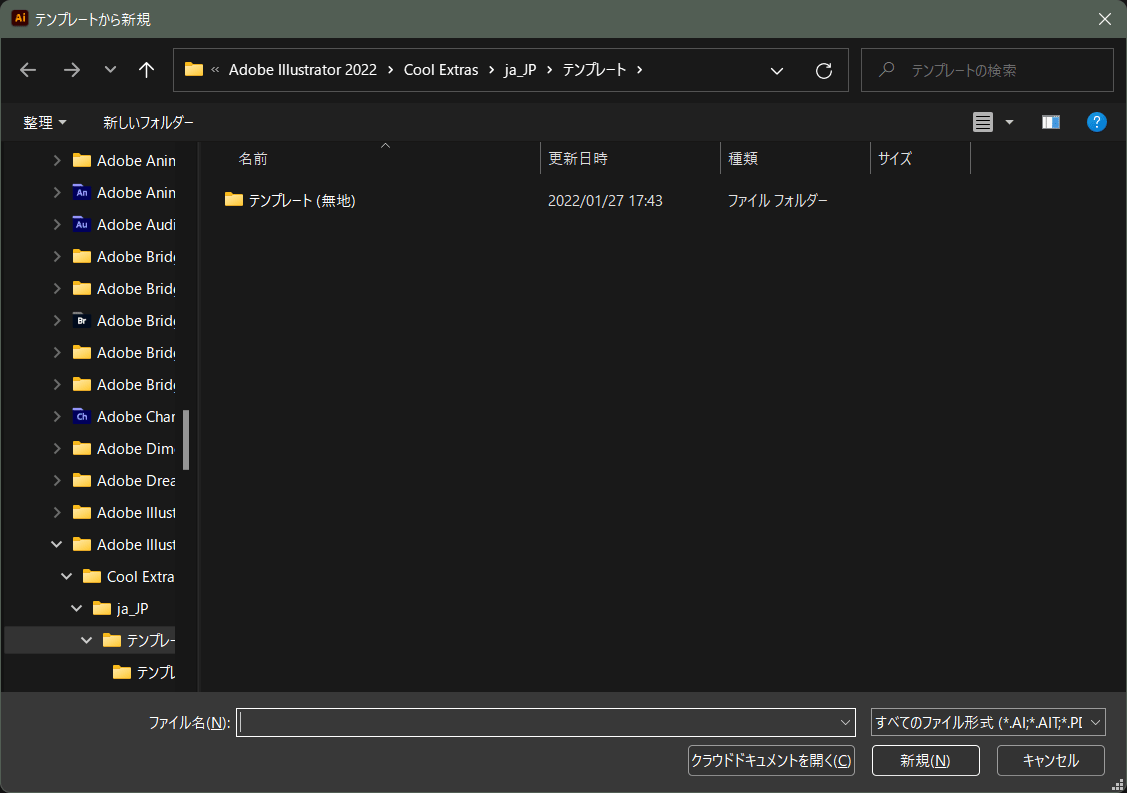Screen dimensions: 1127x793
Task: Select the Adobe Dim folder in tree
Action: pyautogui.click(x=124, y=449)
